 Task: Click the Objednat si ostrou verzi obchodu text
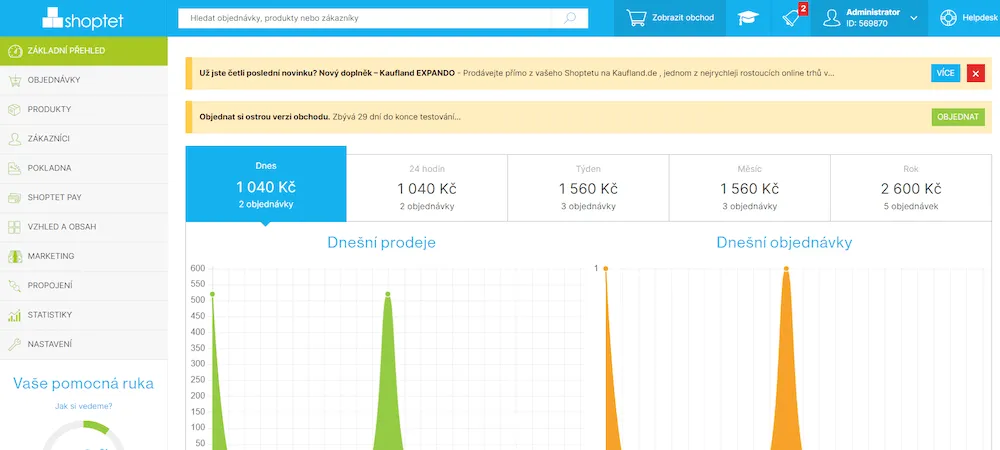(265, 117)
